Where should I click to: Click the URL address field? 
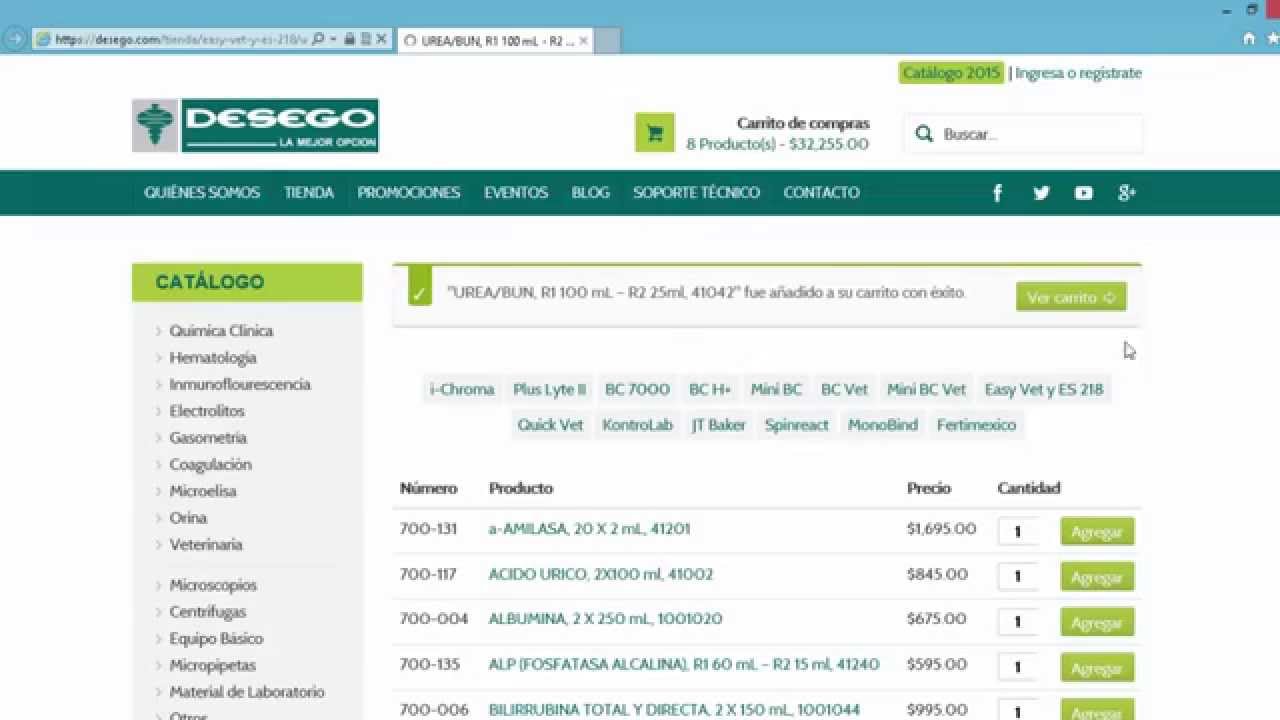[180, 39]
